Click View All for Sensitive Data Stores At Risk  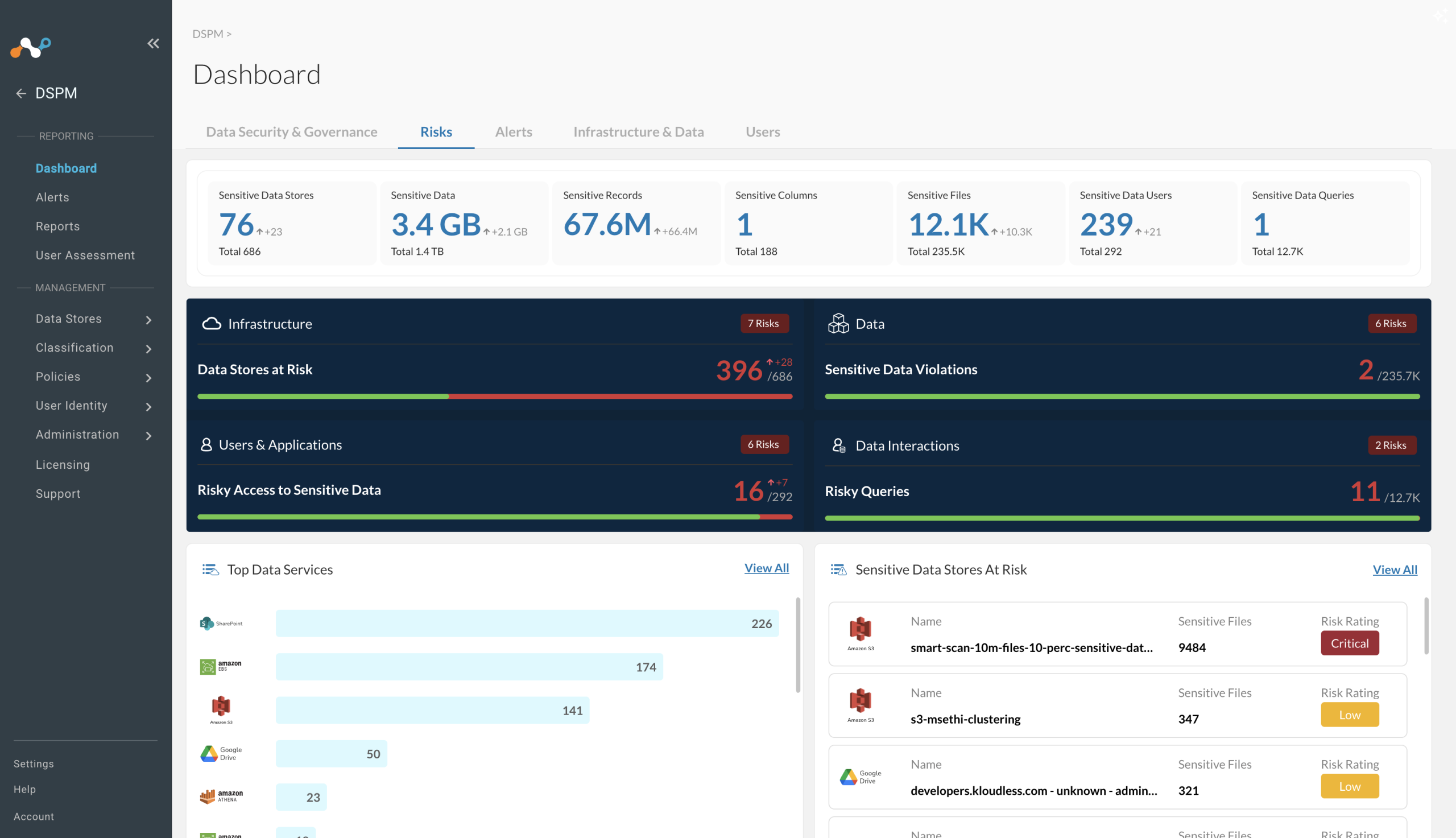(x=1395, y=569)
